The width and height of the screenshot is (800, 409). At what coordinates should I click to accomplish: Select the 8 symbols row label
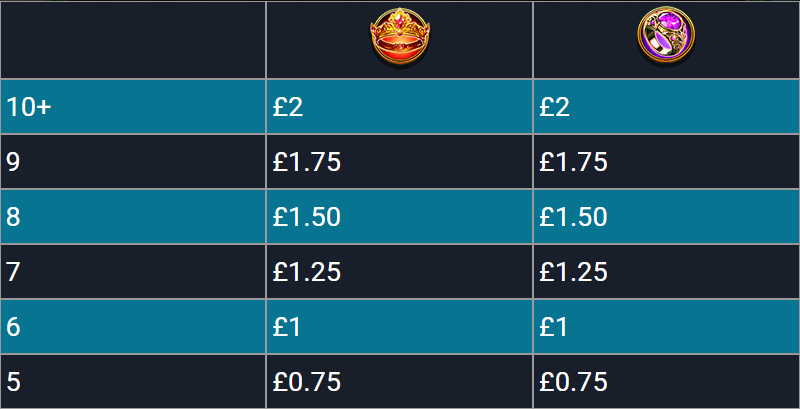[13, 217]
